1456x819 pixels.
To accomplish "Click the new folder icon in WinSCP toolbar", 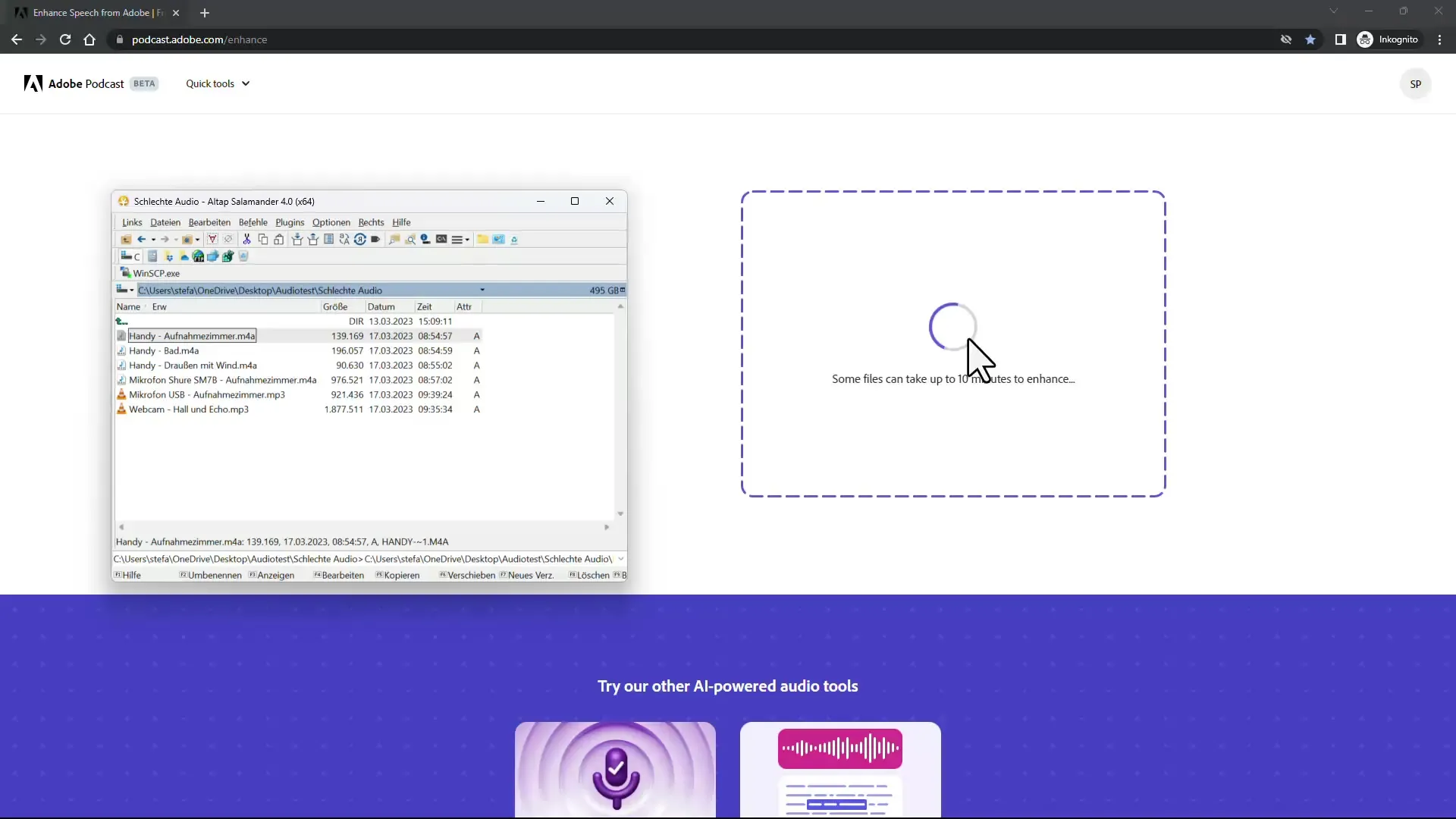I will pos(484,239).
